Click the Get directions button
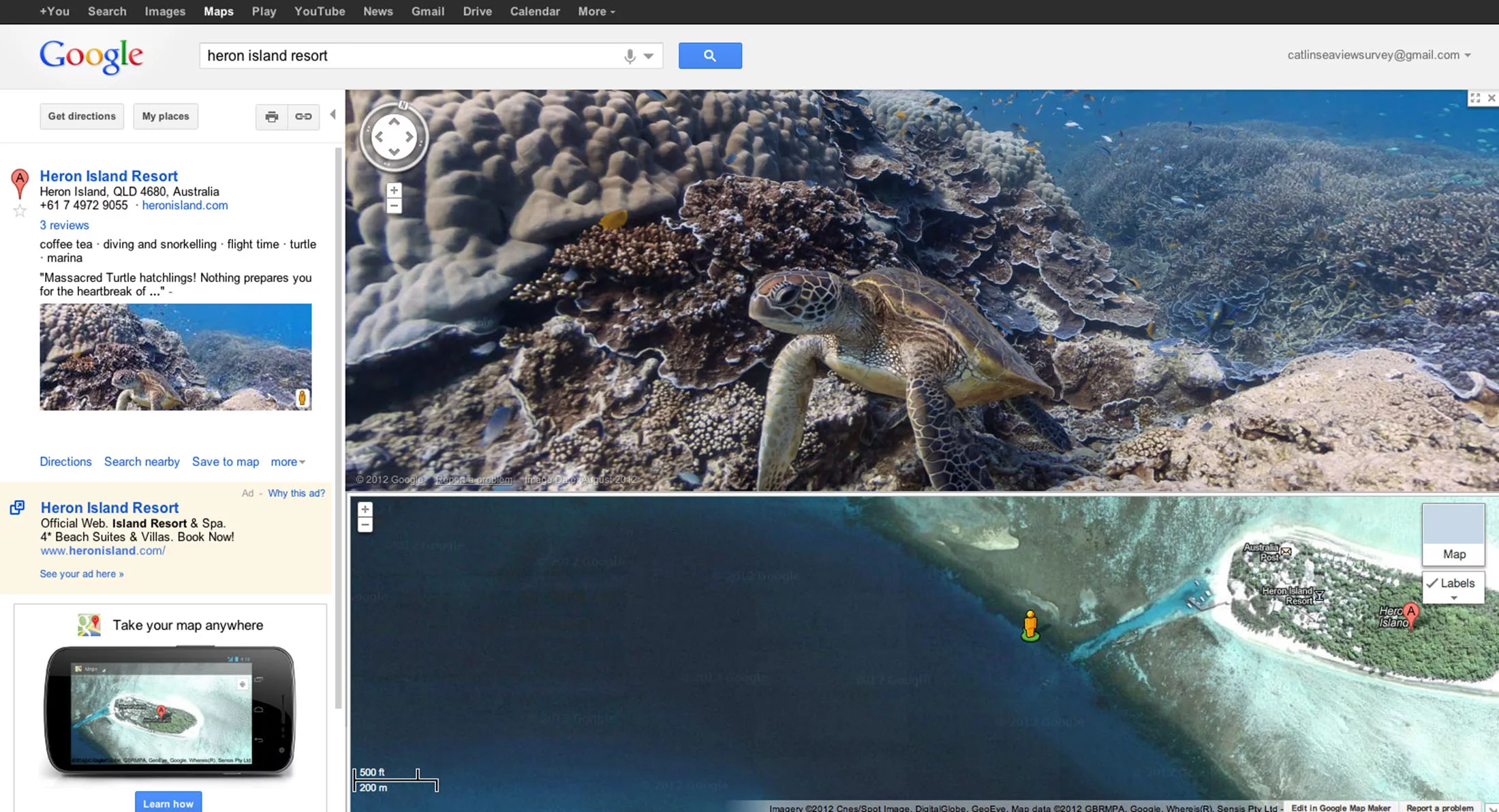This screenshot has height=812, width=1499. coord(81,116)
